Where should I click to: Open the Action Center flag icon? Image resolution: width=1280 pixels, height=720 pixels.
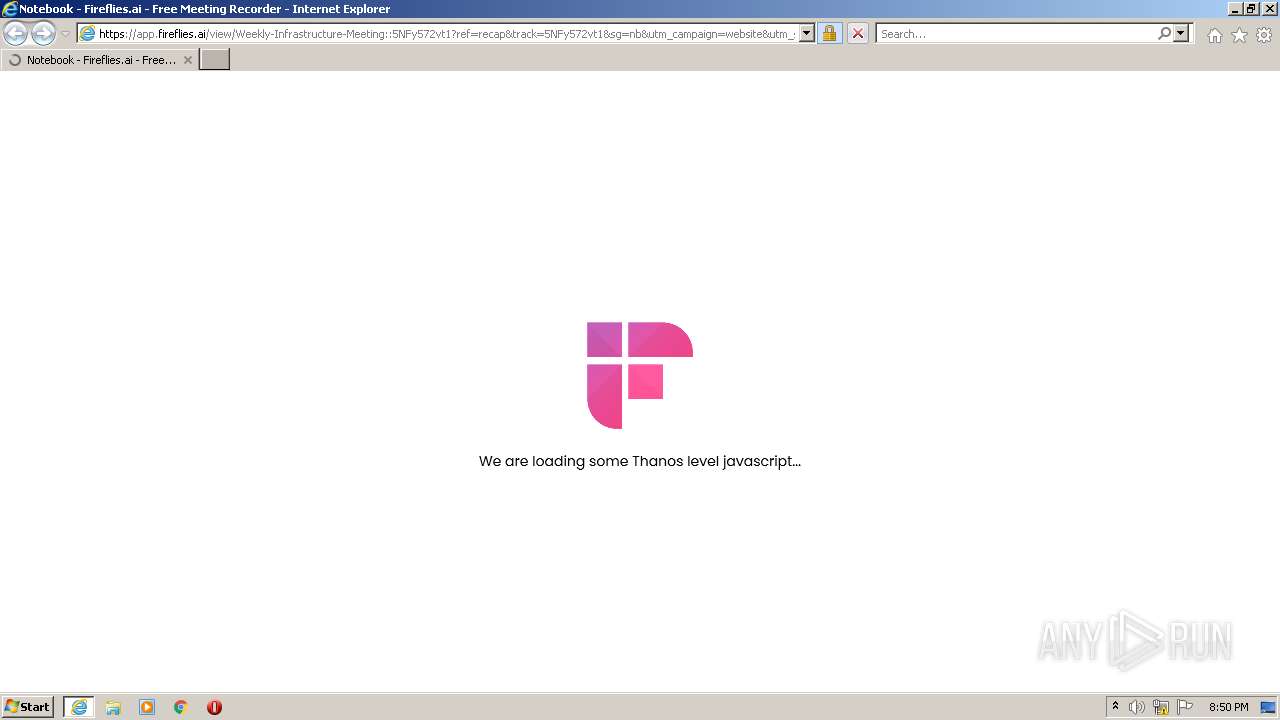click(1185, 707)
